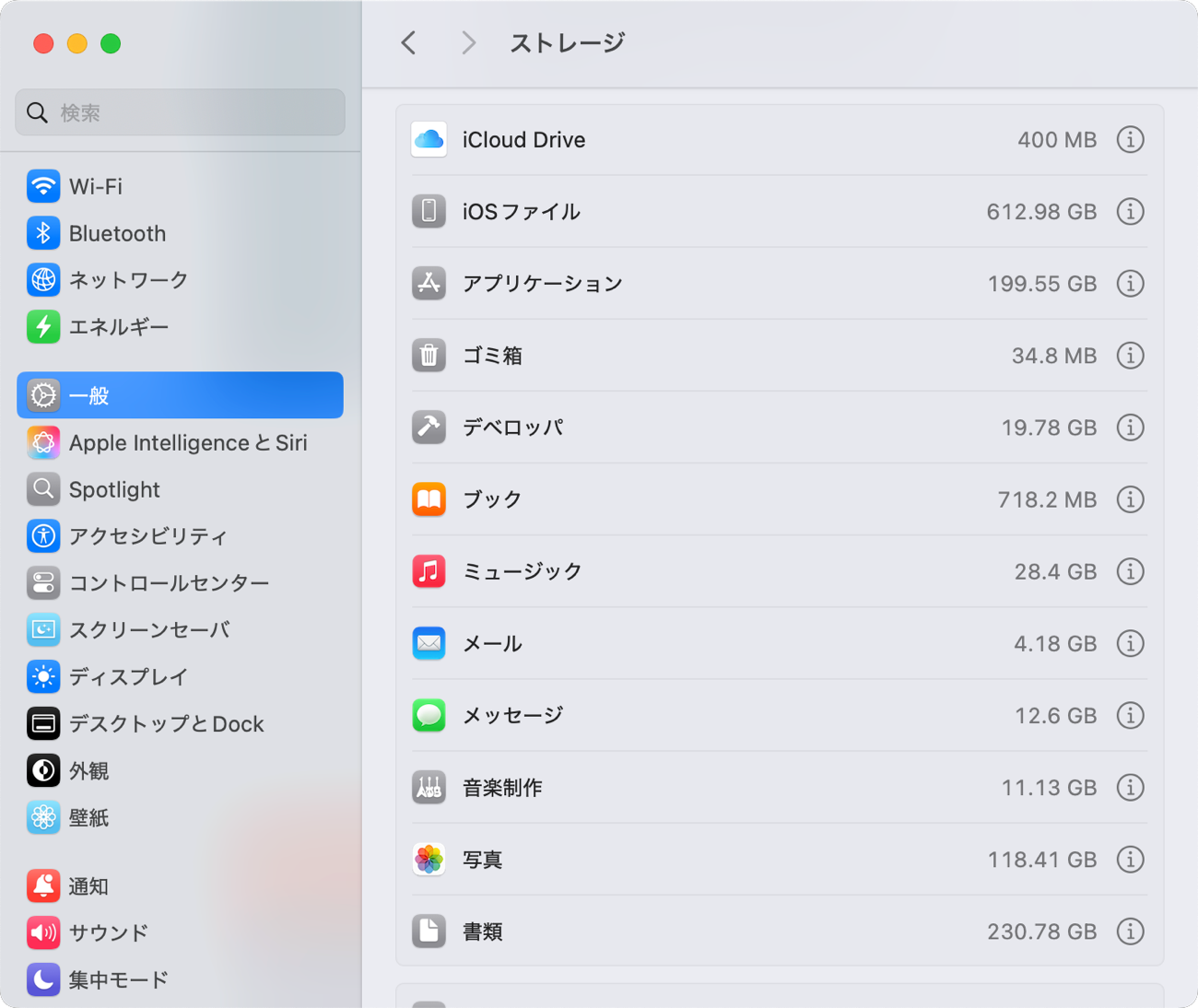The height and width of the screenshot is (1008, 1198).
Task: Click the 34.8 MB size value
Action: 1054,356
